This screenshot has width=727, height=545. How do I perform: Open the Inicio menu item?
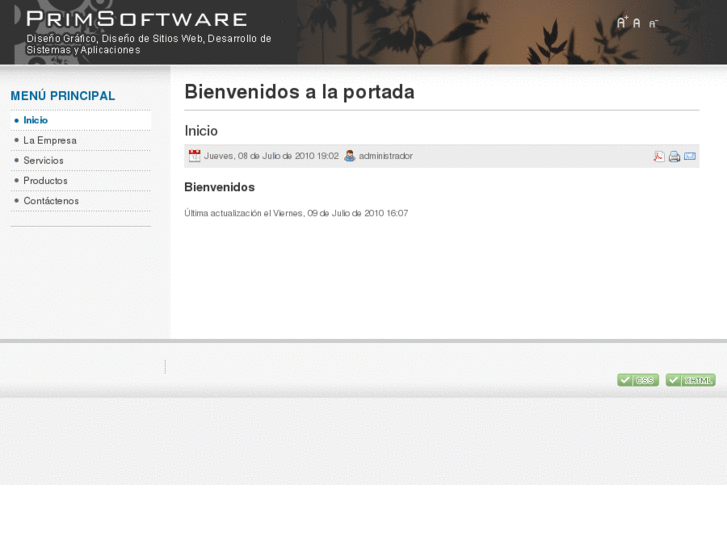[x=81, y=121]
